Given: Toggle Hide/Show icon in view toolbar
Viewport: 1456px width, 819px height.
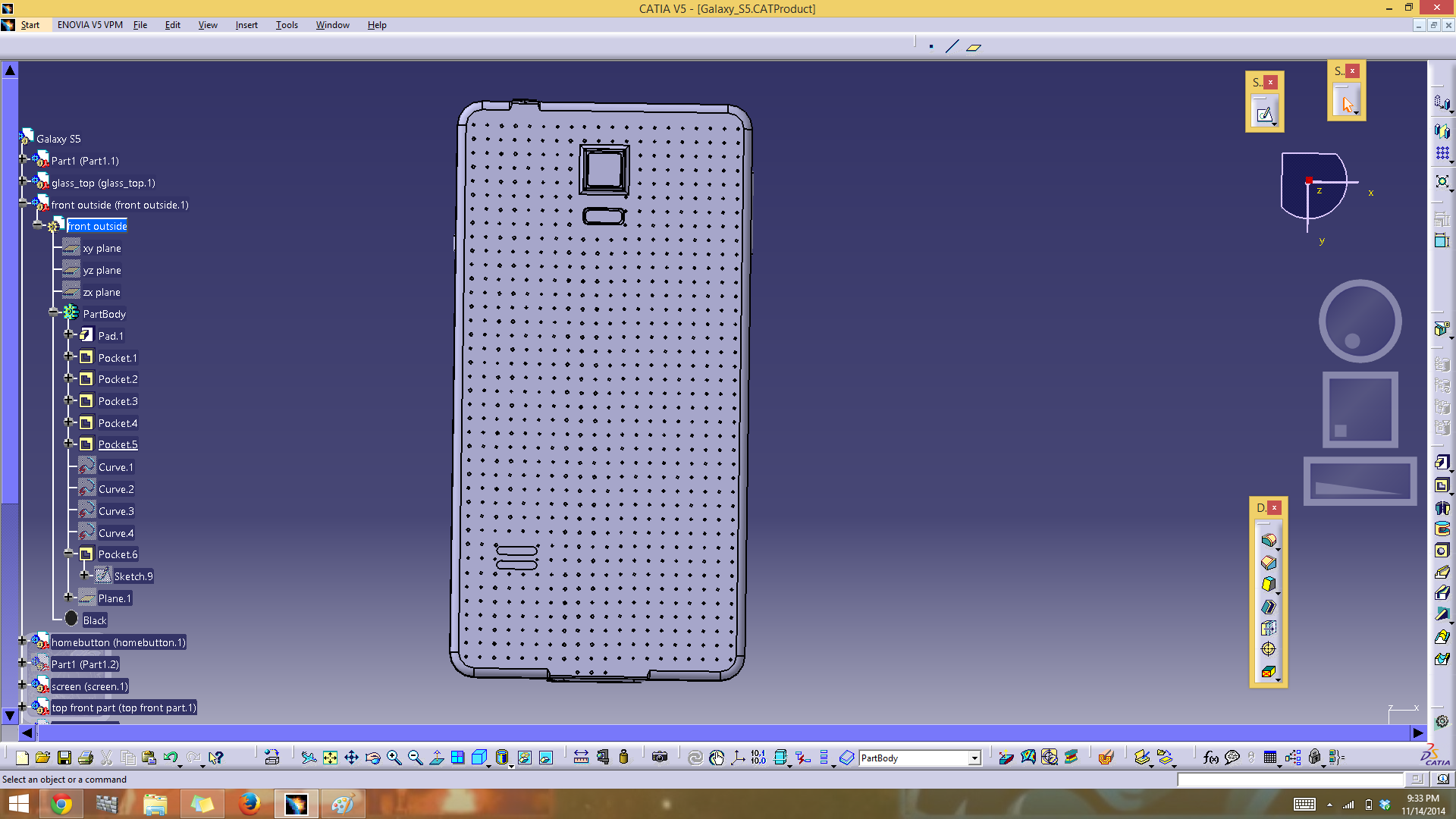Looking at the screenshot, I should [524, 758].
